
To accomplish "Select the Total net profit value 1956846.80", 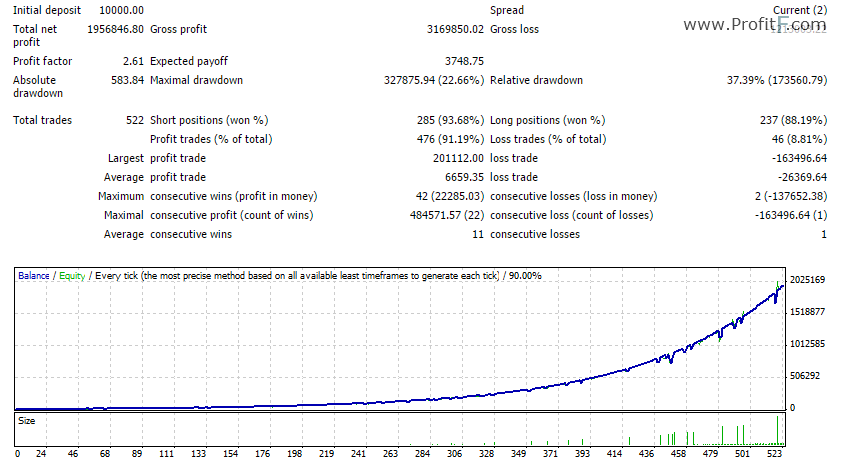I will [x=115, y=29].
